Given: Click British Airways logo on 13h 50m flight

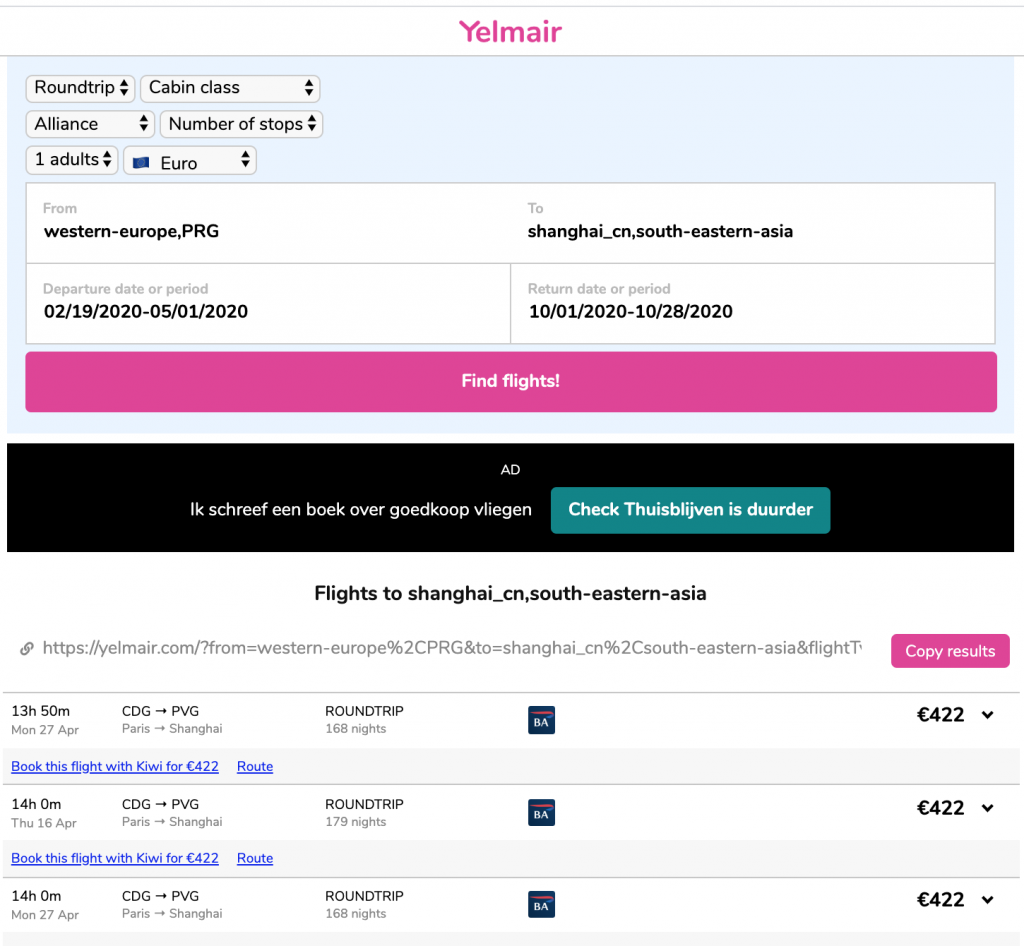Looking at the screenshot, I should (541, 720).
